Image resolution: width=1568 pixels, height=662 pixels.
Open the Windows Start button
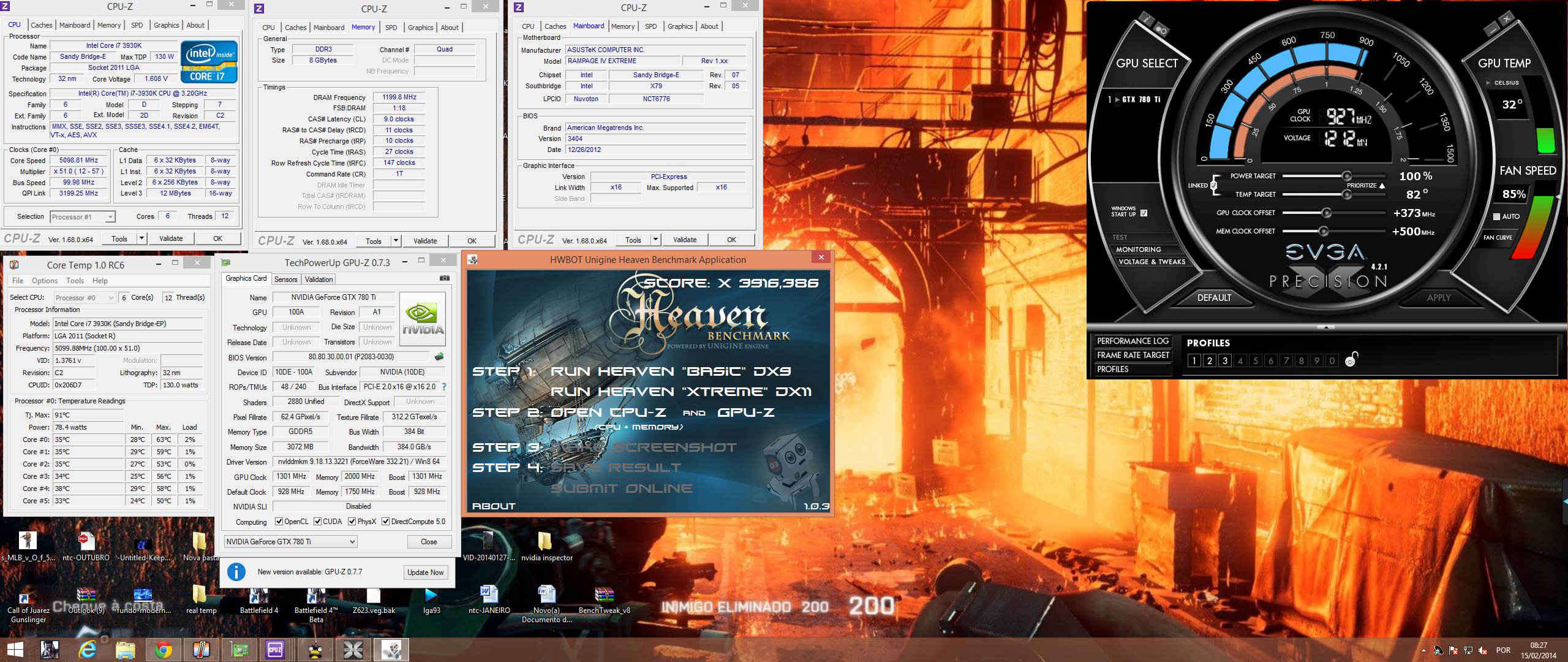pyautogui.click(x=15, y=649)
